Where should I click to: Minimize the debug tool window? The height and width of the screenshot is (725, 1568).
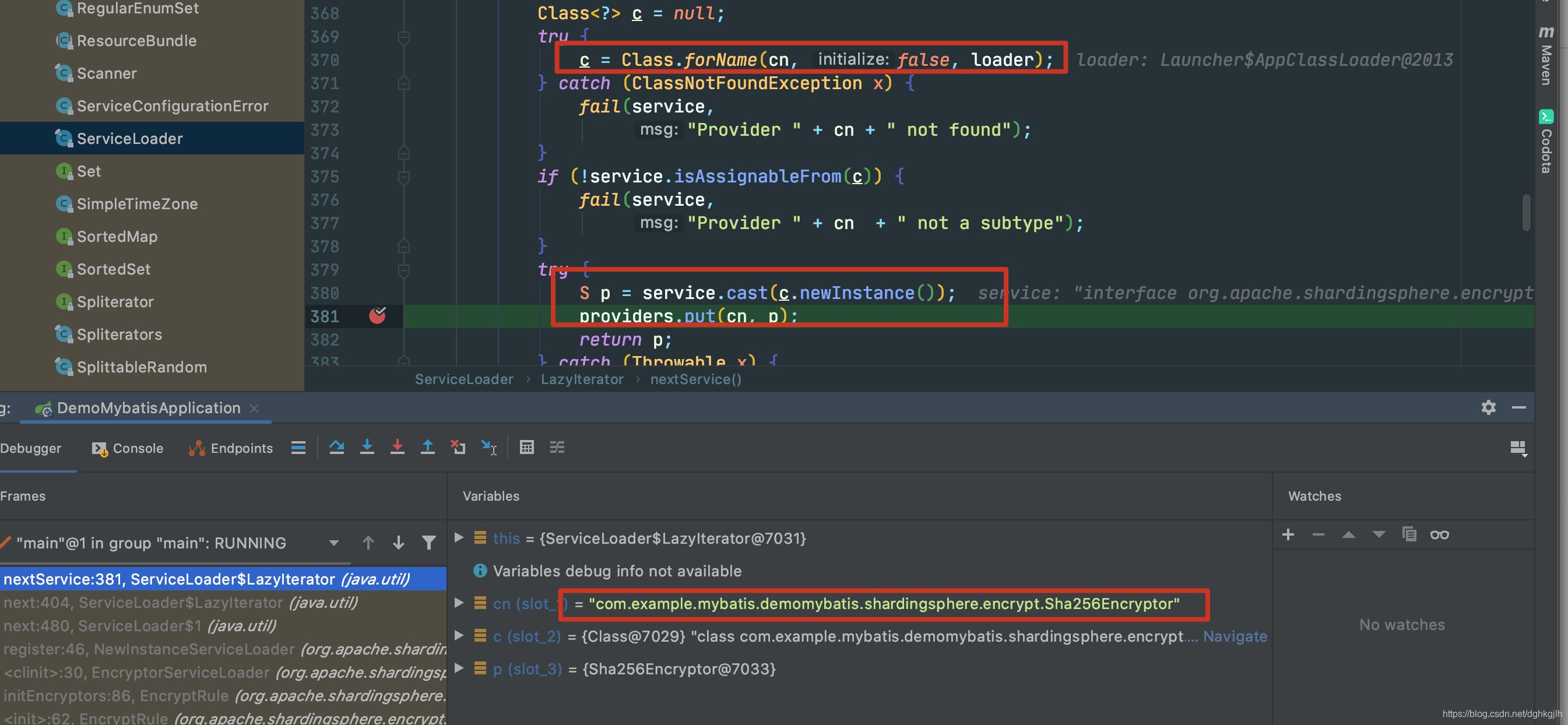pos(1518,407)
